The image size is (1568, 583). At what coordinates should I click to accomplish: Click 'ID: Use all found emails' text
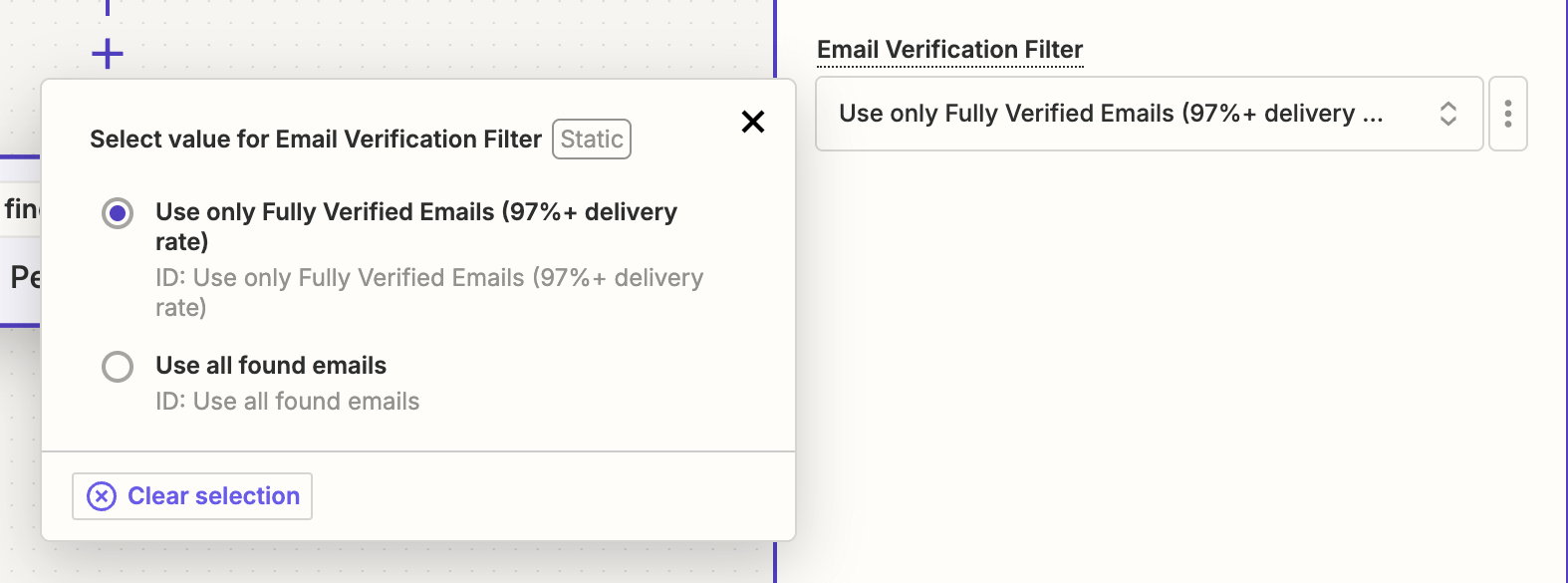(287, 402)
